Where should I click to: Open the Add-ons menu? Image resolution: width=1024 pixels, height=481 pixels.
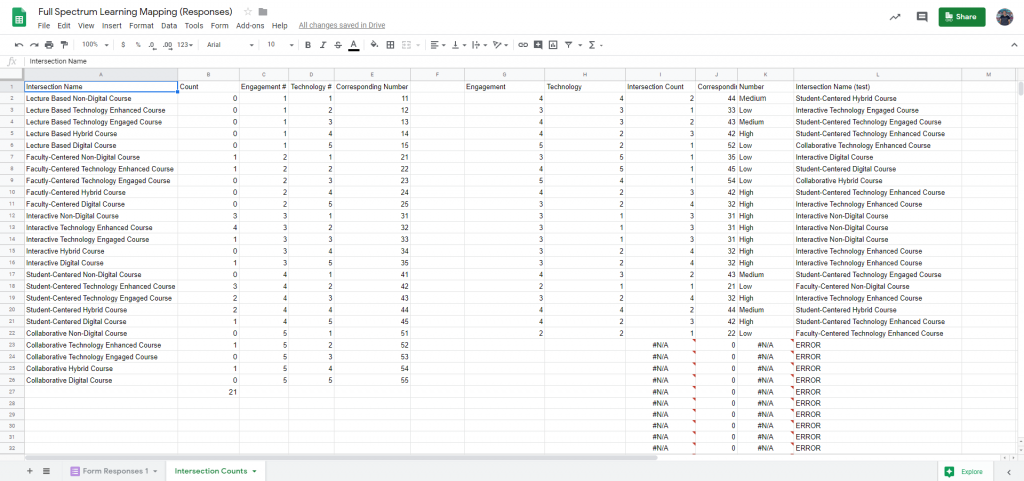click(x=250, y=25)
